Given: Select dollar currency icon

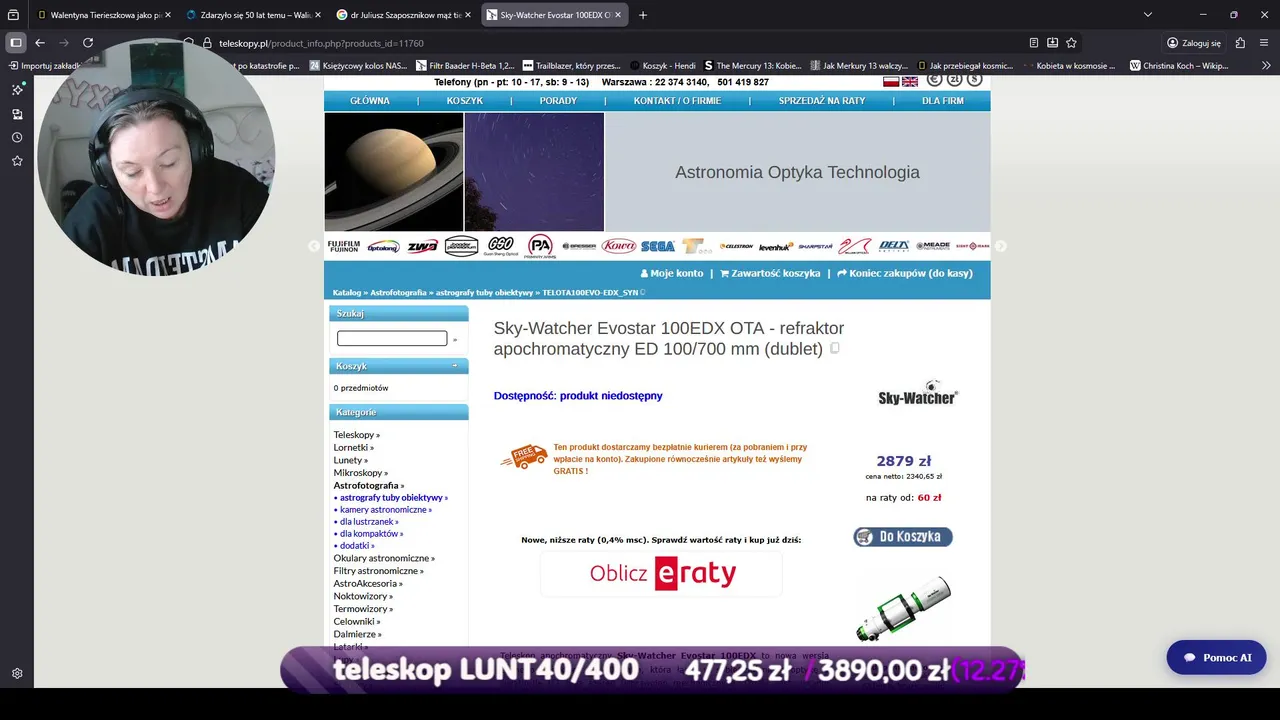Looking at the screenshot, I should 974,80.
